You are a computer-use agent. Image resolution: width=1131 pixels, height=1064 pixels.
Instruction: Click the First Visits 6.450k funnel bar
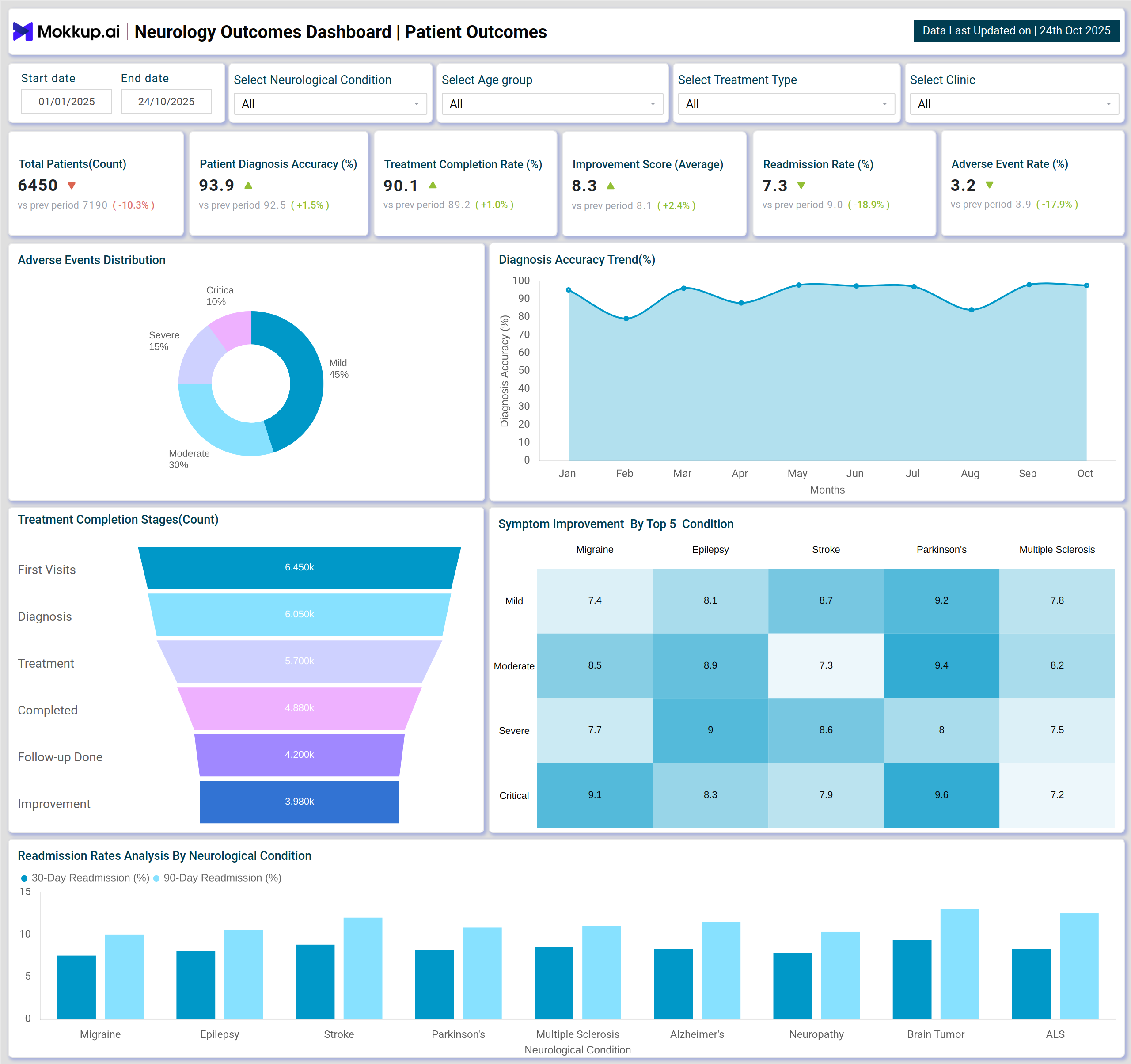click(299, 567)
